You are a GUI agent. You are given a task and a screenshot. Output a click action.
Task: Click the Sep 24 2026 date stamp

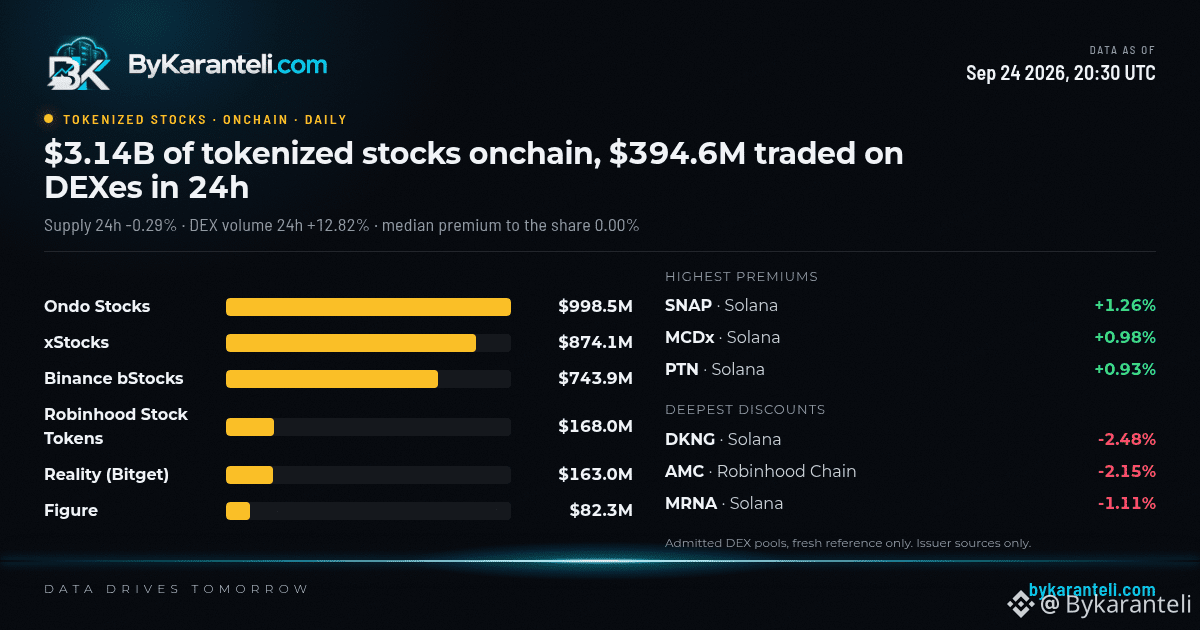1061,73
